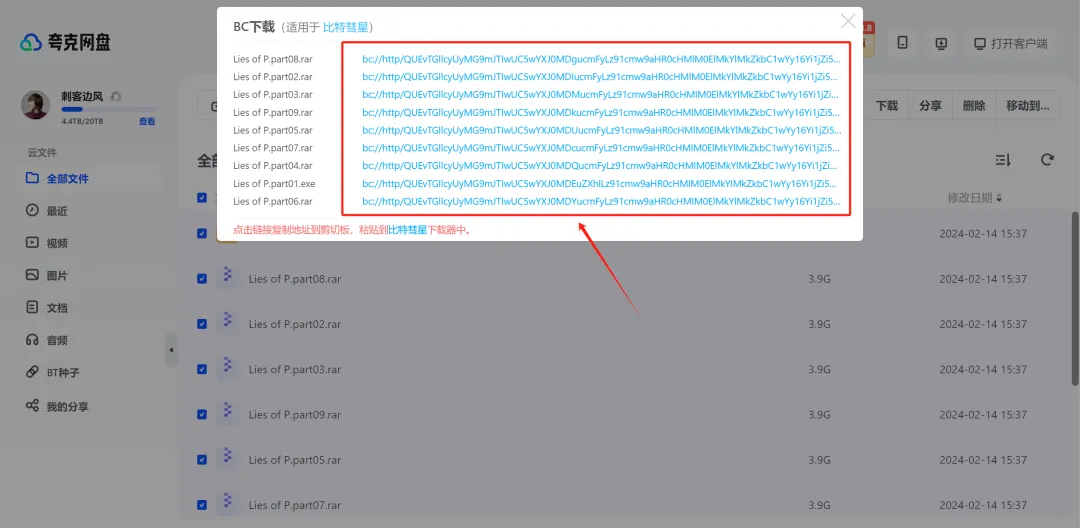The height and width of the screenshot is (528, 1080).
Task: Collapse the left sidebar with arrow handle
Action: [170, 350]
